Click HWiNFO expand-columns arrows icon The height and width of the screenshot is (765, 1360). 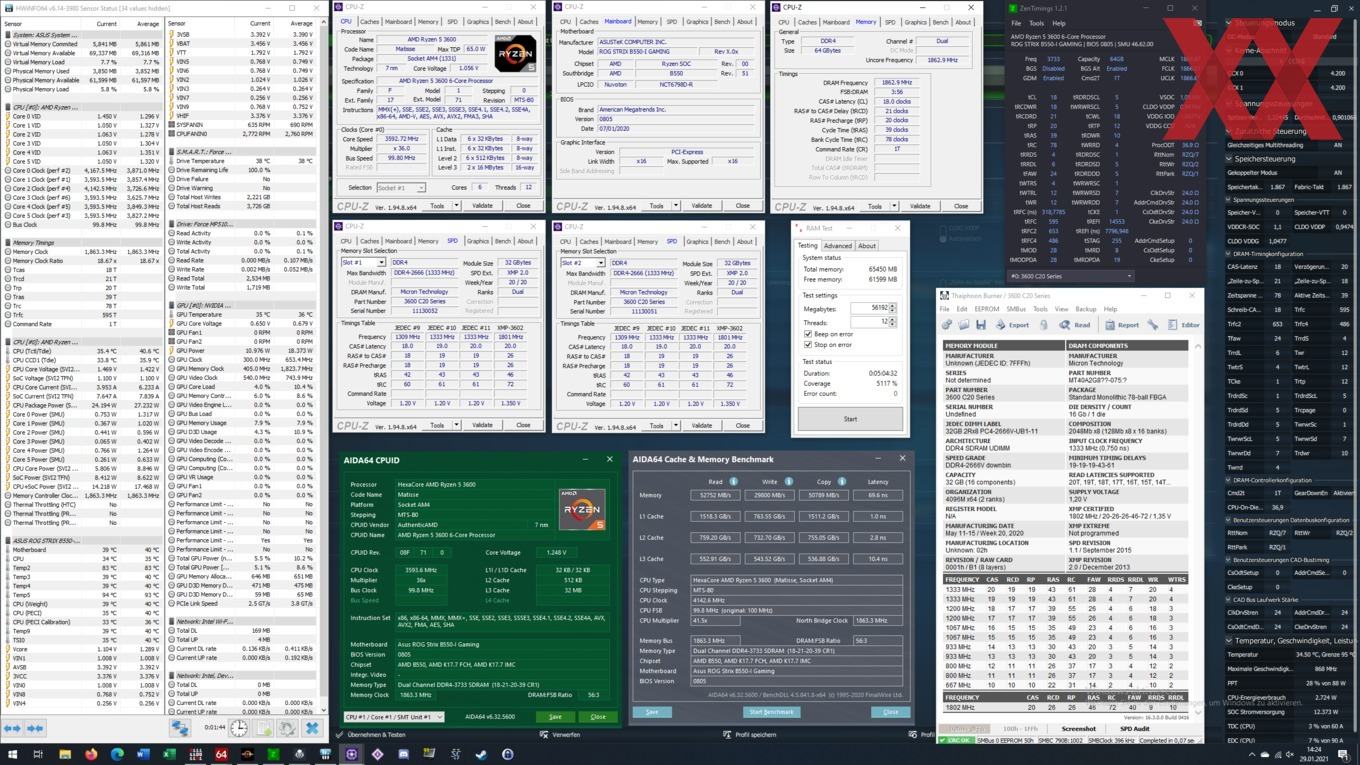coord(12,728)
